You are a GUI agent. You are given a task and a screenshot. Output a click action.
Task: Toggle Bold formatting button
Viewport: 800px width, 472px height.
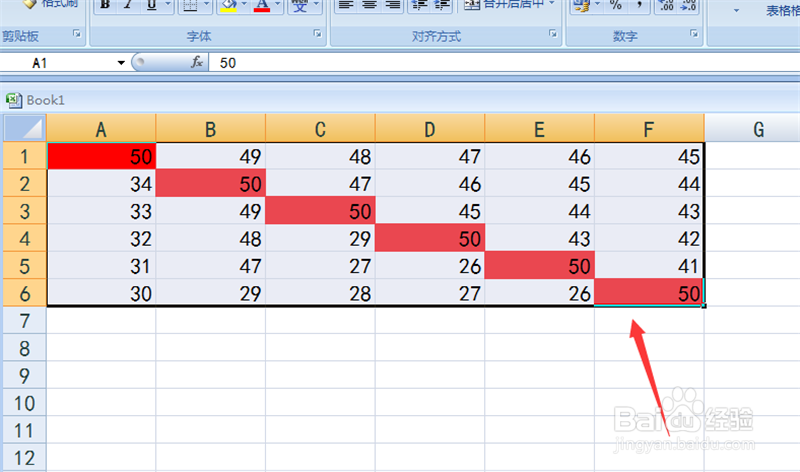(105, 6)
